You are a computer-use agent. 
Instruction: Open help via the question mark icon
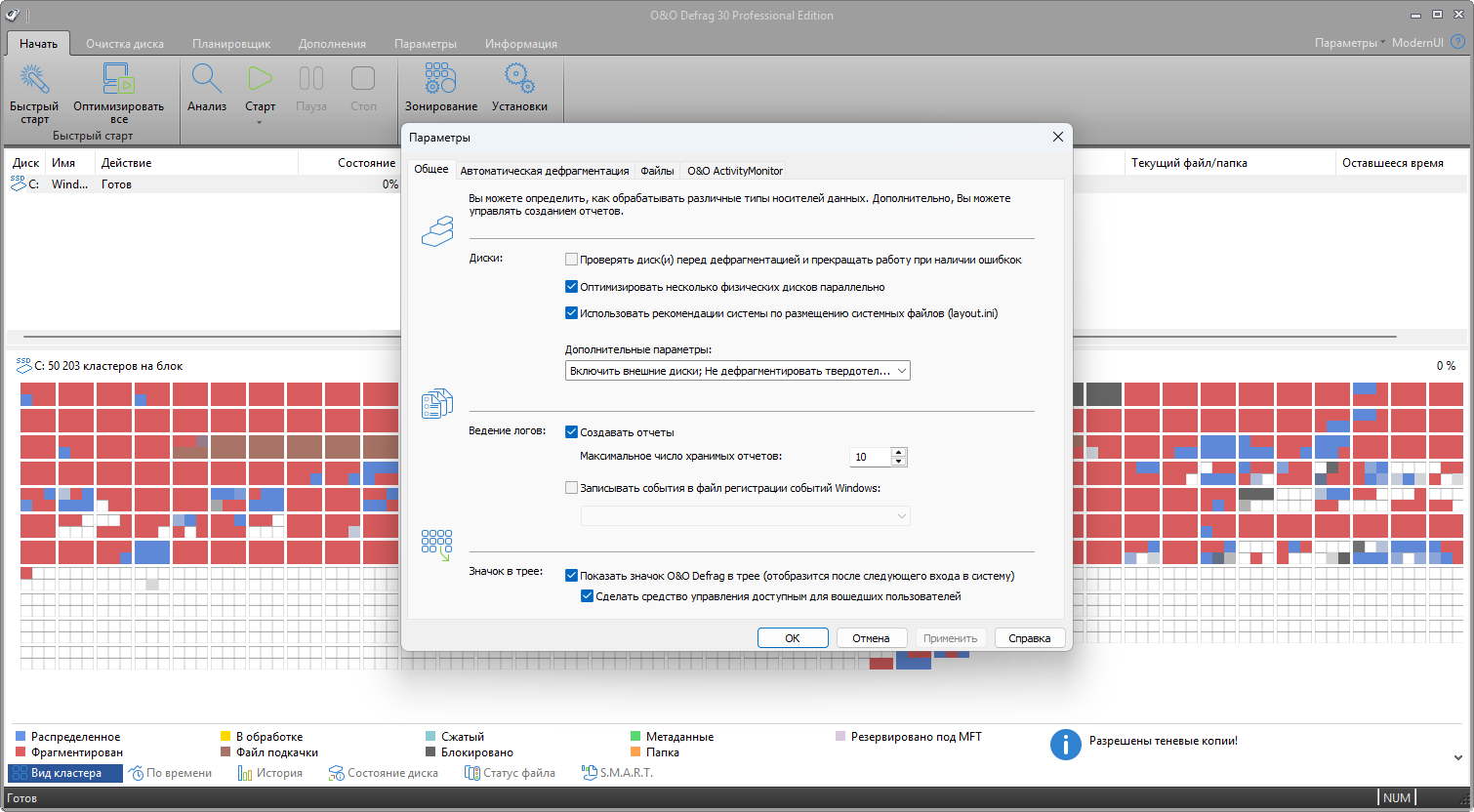tap(1457, 43)
